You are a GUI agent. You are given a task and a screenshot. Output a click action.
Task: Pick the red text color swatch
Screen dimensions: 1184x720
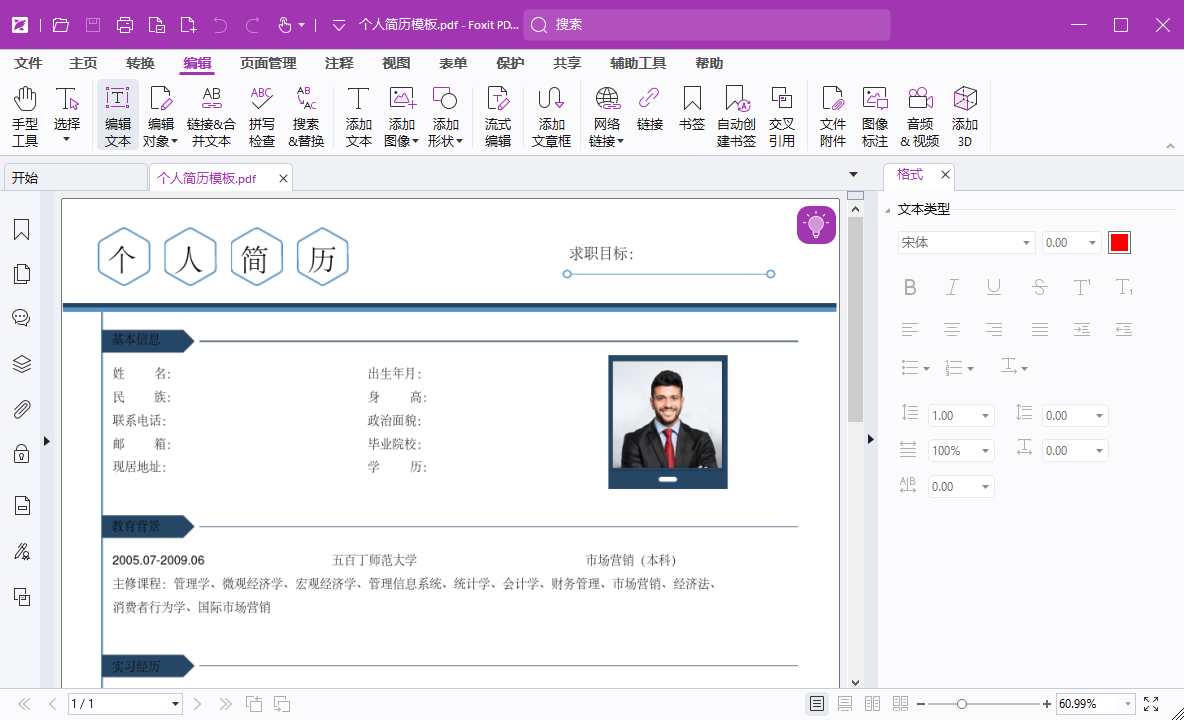1118,242
